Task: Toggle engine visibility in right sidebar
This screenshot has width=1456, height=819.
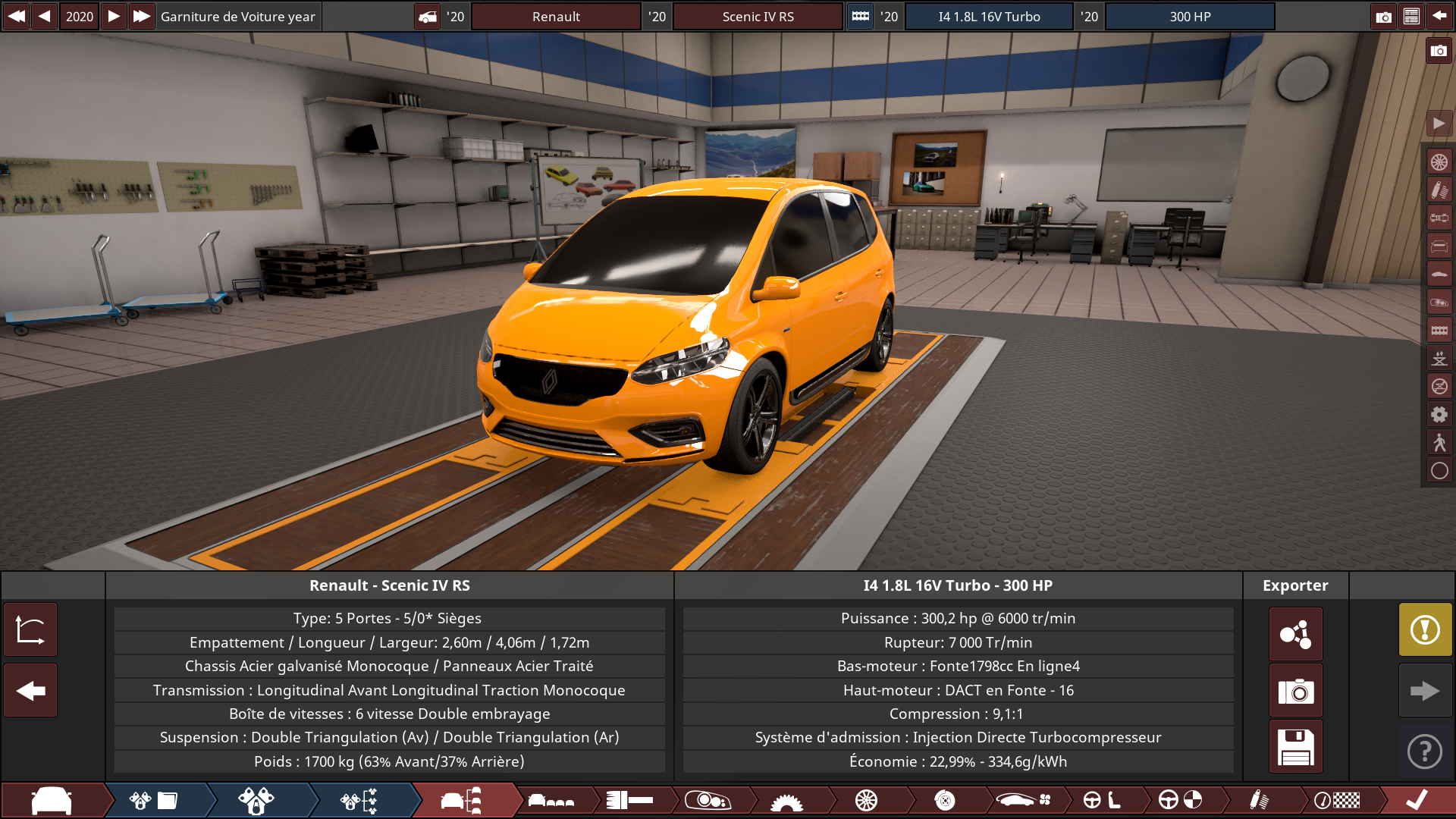Action: click(1439, 330)
